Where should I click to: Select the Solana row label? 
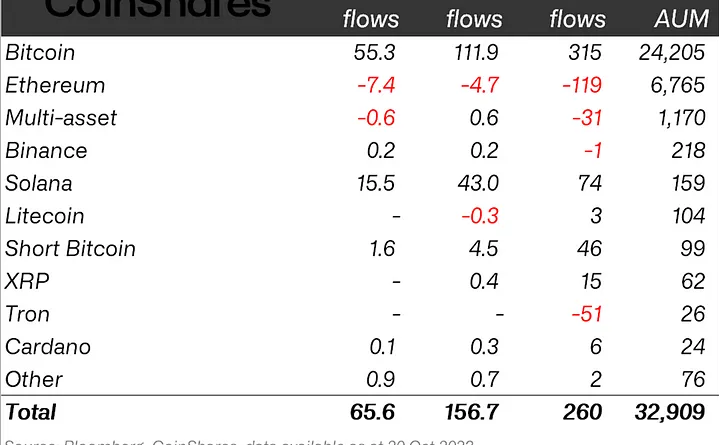point(39,183)
